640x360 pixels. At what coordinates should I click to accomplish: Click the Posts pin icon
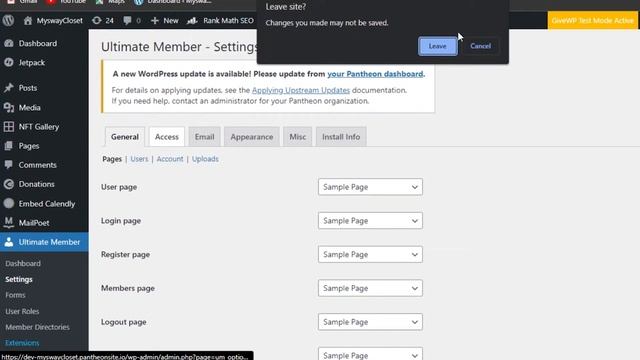9,88
